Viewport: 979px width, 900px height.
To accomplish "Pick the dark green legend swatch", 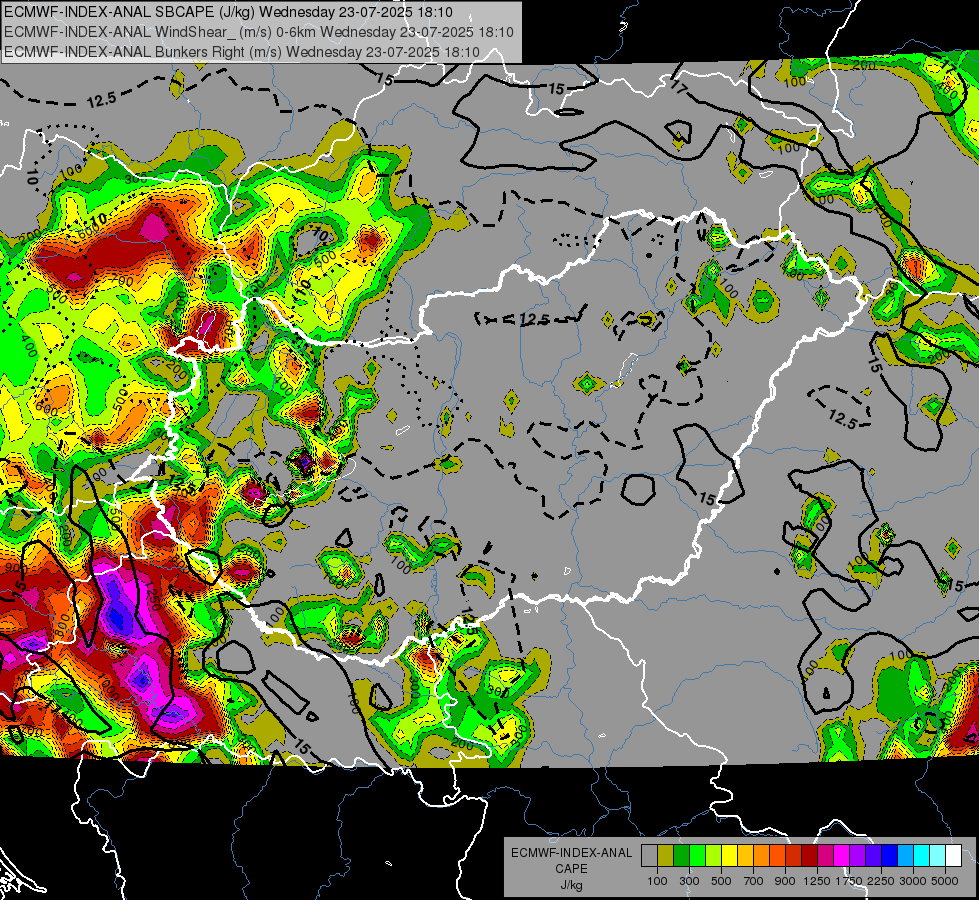I will [681, 855].
